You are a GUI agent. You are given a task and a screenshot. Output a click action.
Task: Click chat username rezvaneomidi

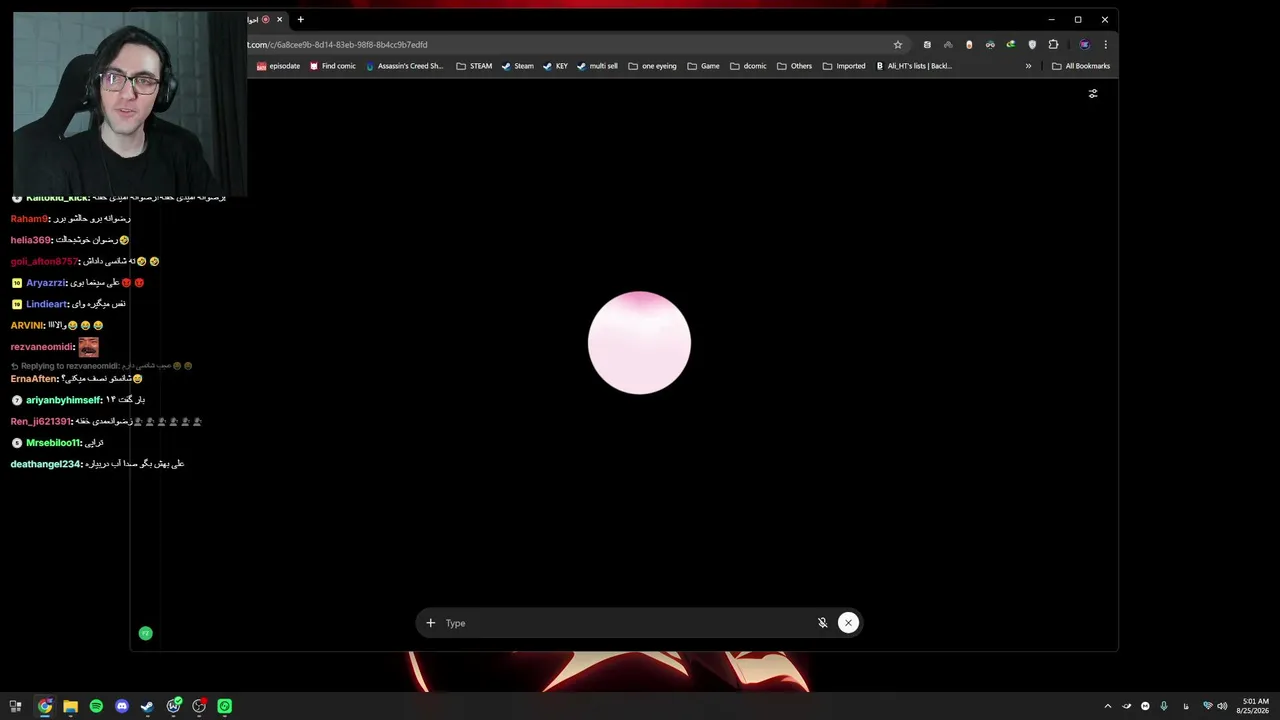click(41, 347)
